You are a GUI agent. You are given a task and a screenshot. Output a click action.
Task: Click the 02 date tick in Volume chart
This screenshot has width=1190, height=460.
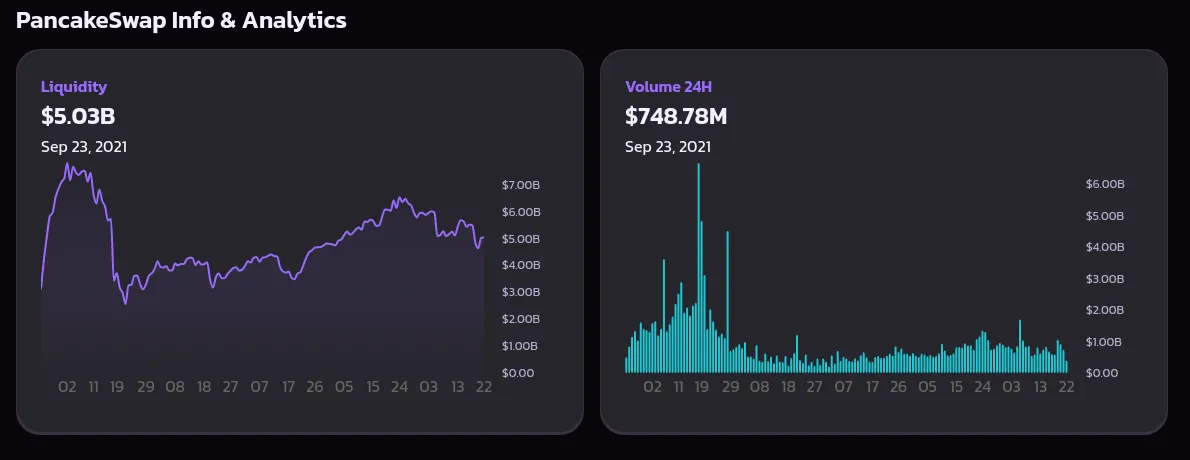[x=652, y=386]
